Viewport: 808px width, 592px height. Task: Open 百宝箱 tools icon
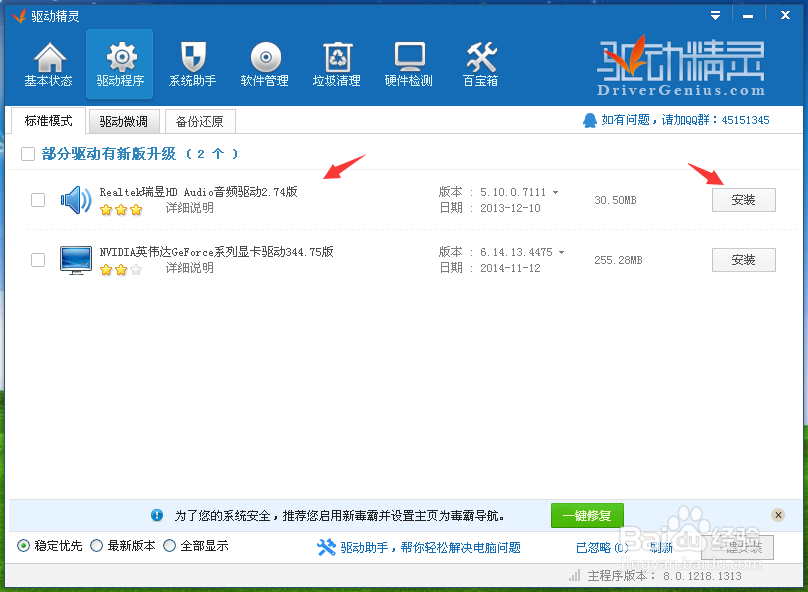[x=481, y=57]
